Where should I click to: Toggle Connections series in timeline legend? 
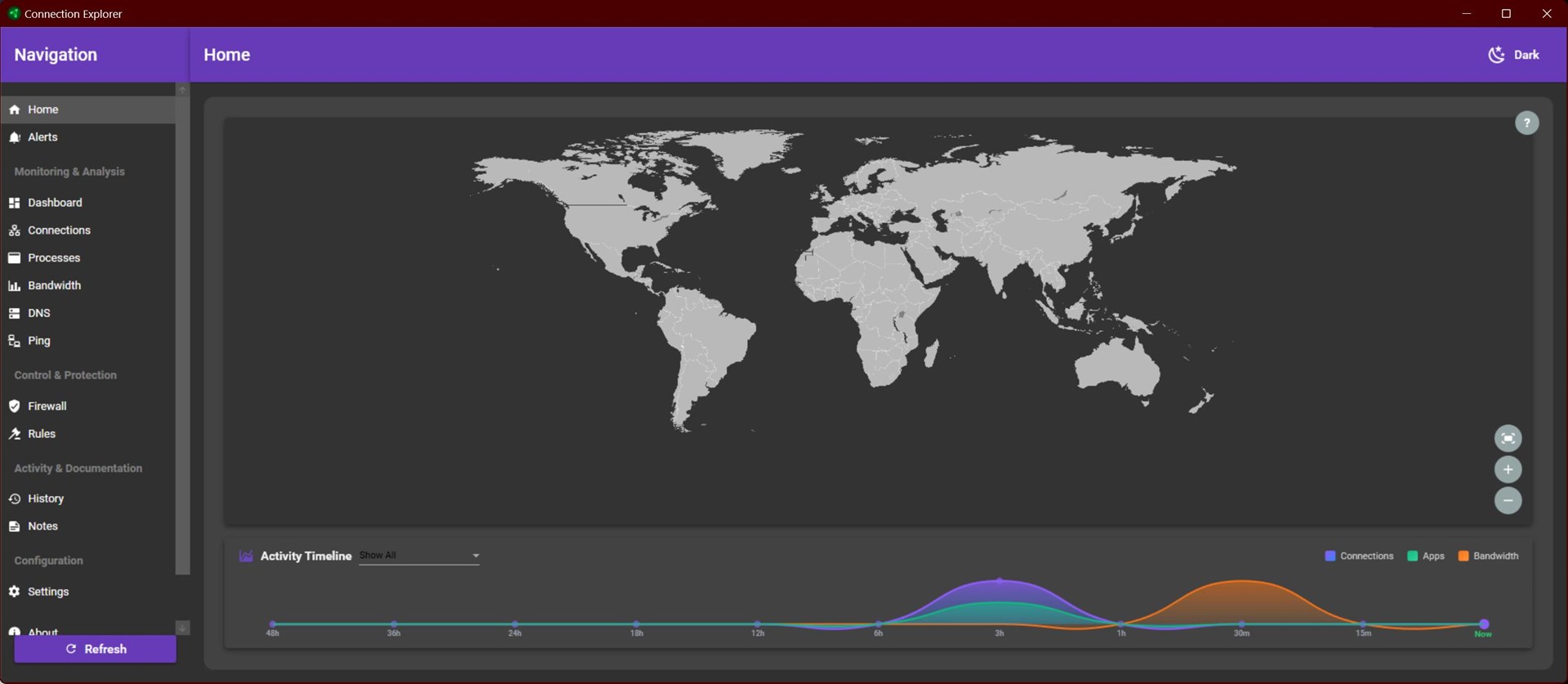1359,556
